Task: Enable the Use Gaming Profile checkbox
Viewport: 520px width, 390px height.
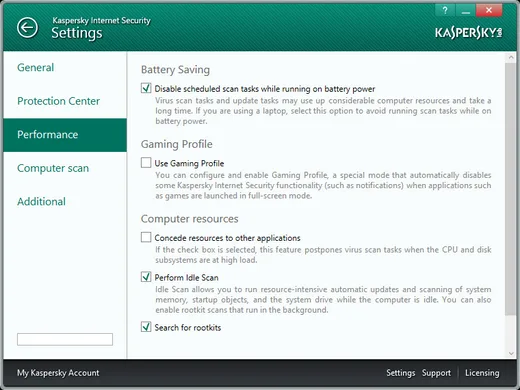Action: (x=146, y=163)
